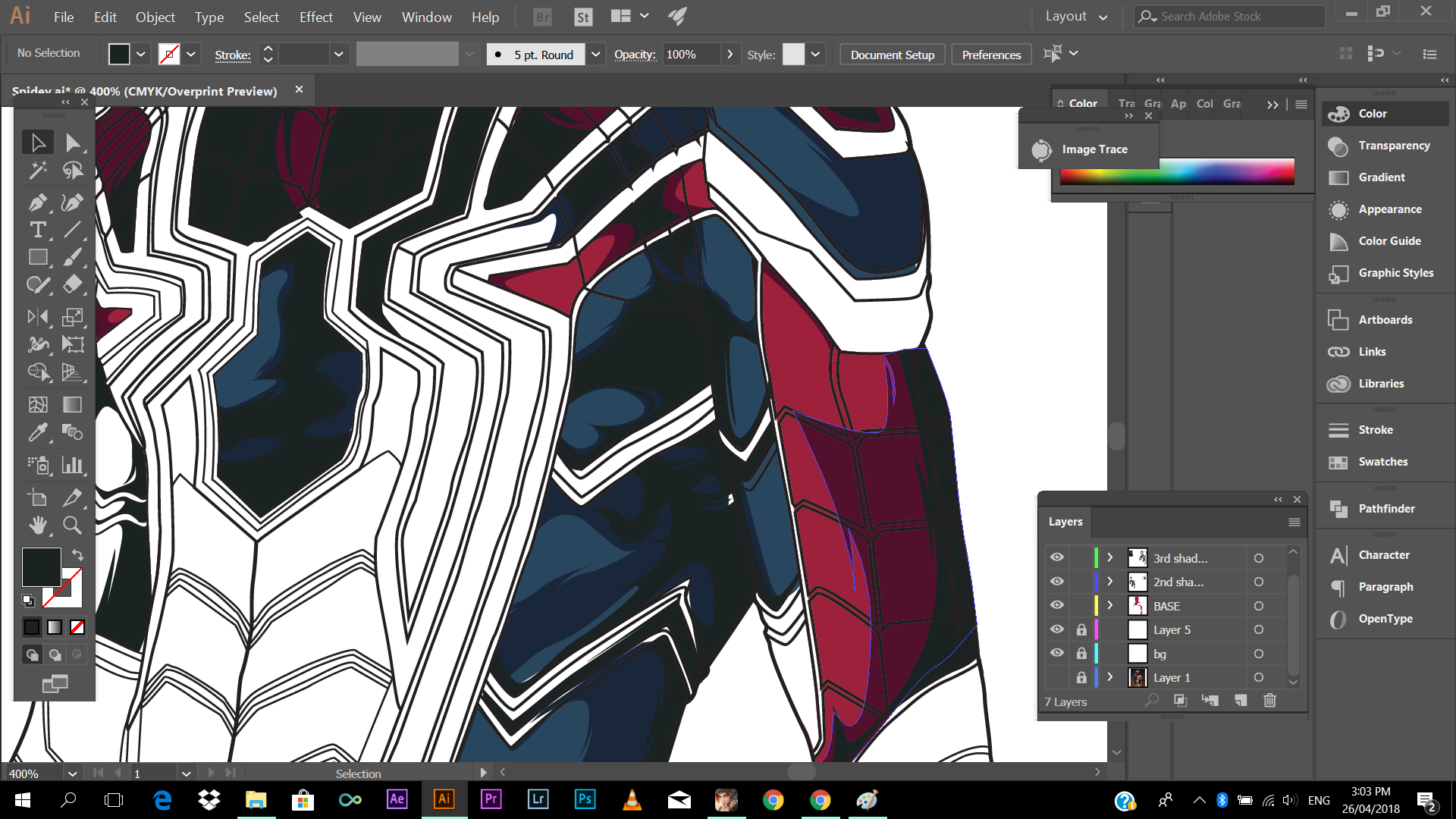Click the Style swatch in control bar
The image size is (1456, 819).
(793, 54)
